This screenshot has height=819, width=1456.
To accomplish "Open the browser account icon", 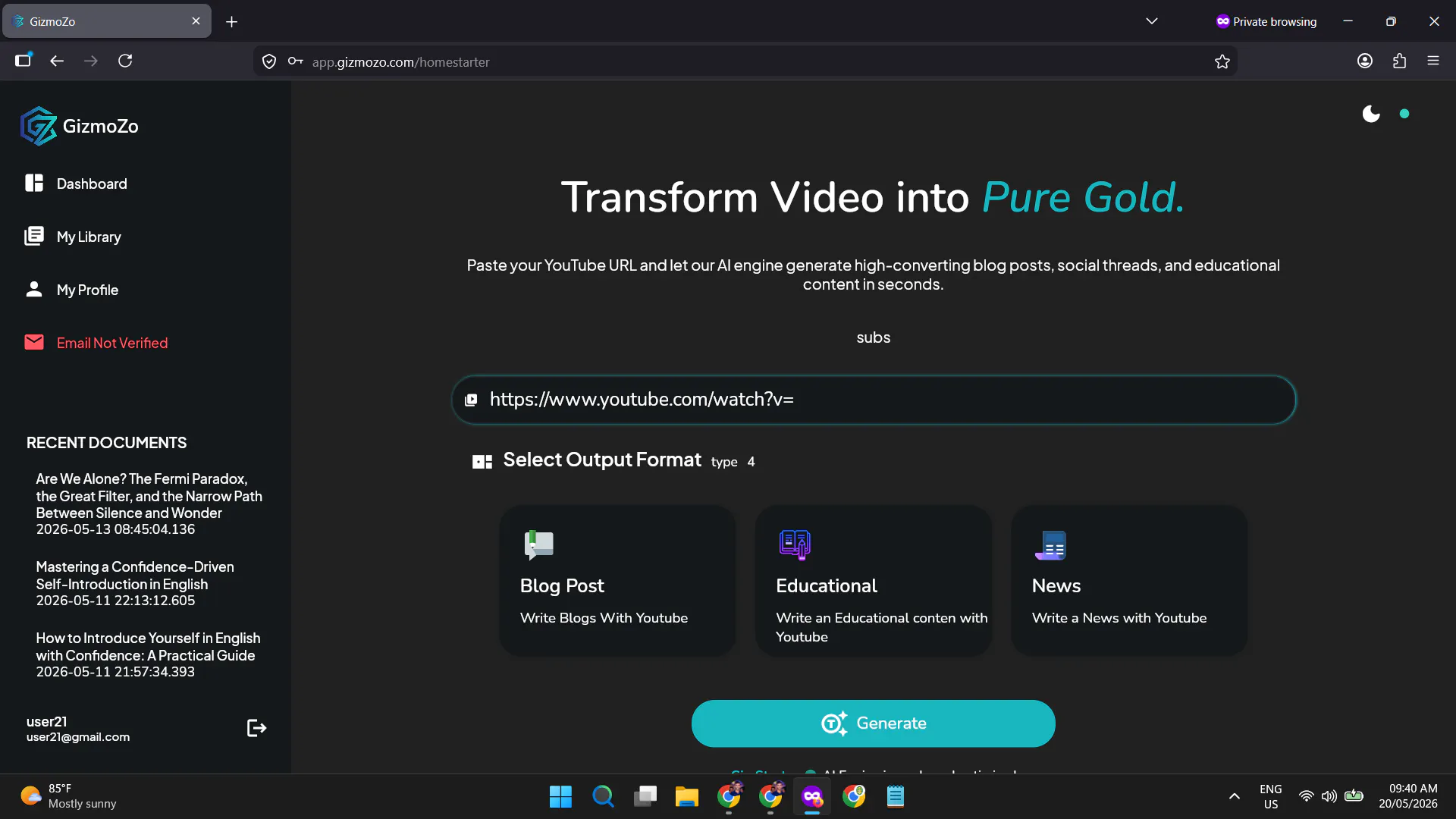I will (1365, 61).
